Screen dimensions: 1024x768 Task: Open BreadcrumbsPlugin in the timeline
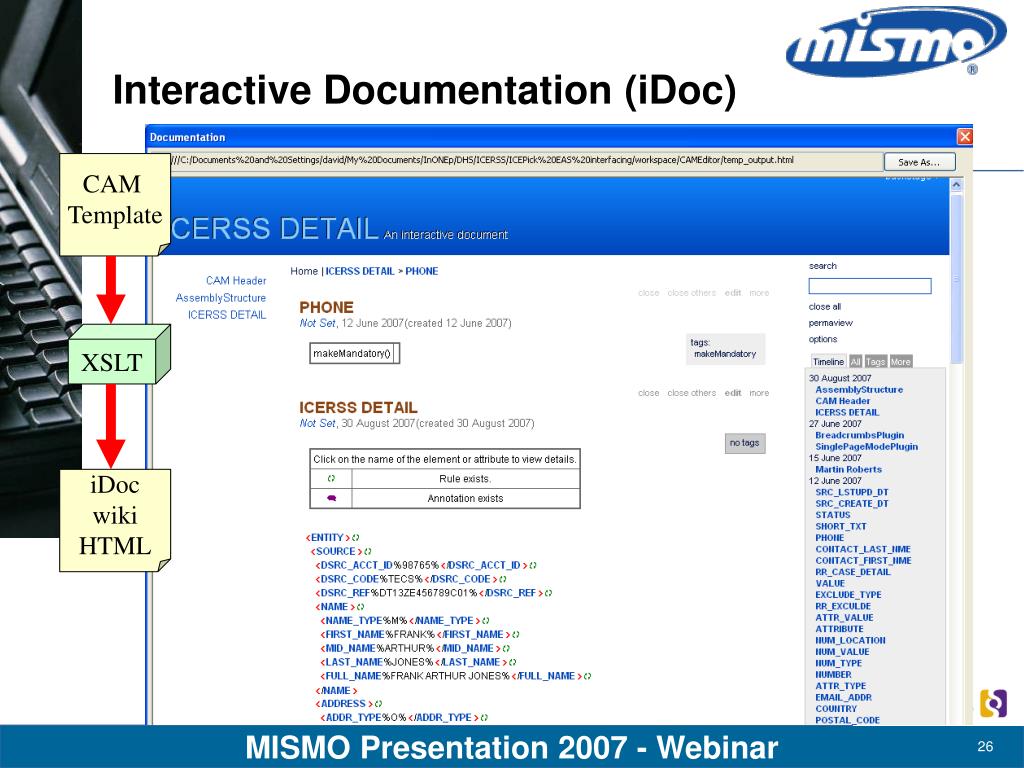click(x=859, y=435)
